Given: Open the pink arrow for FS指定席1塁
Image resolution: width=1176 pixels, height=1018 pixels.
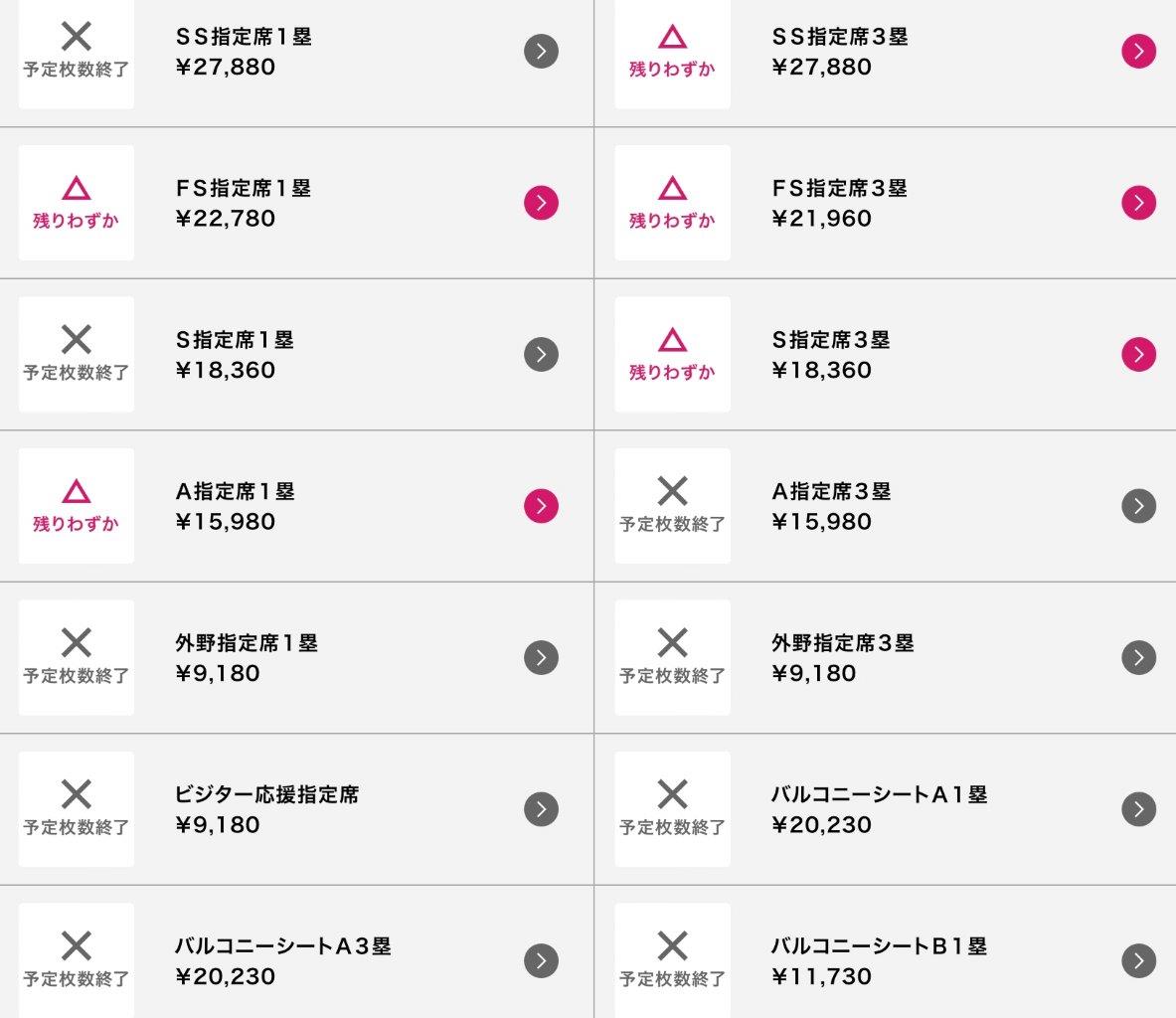Looking at the screenshot, I should [541, 203].
